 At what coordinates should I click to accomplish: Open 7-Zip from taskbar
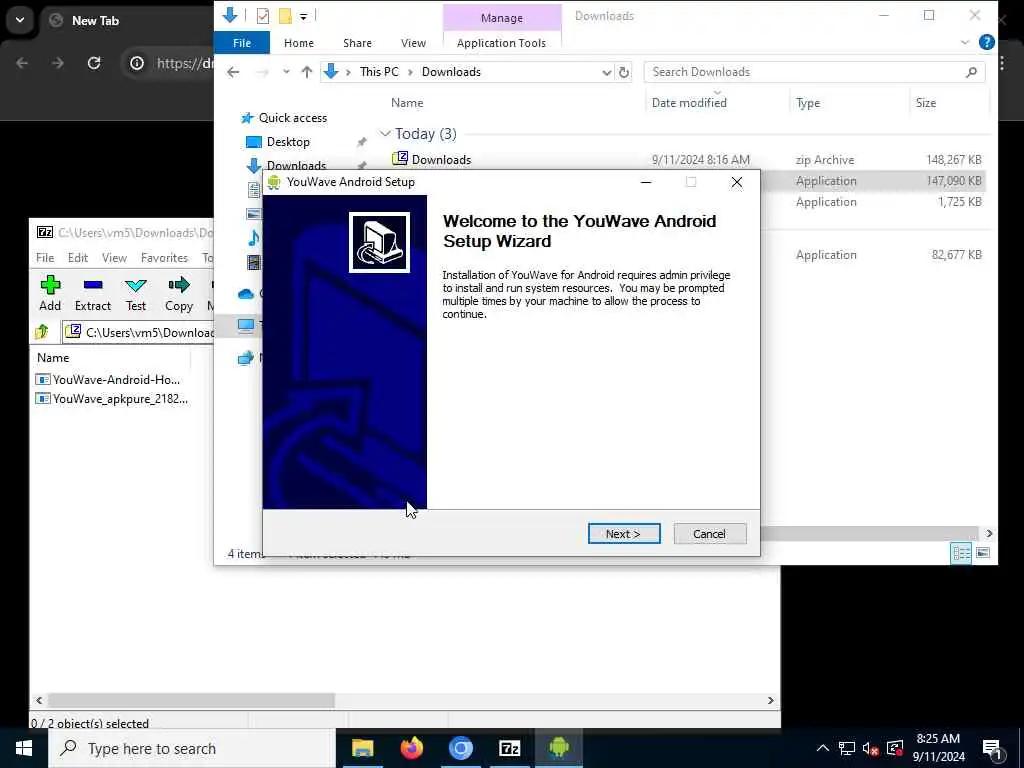click(x=509, y=748)
